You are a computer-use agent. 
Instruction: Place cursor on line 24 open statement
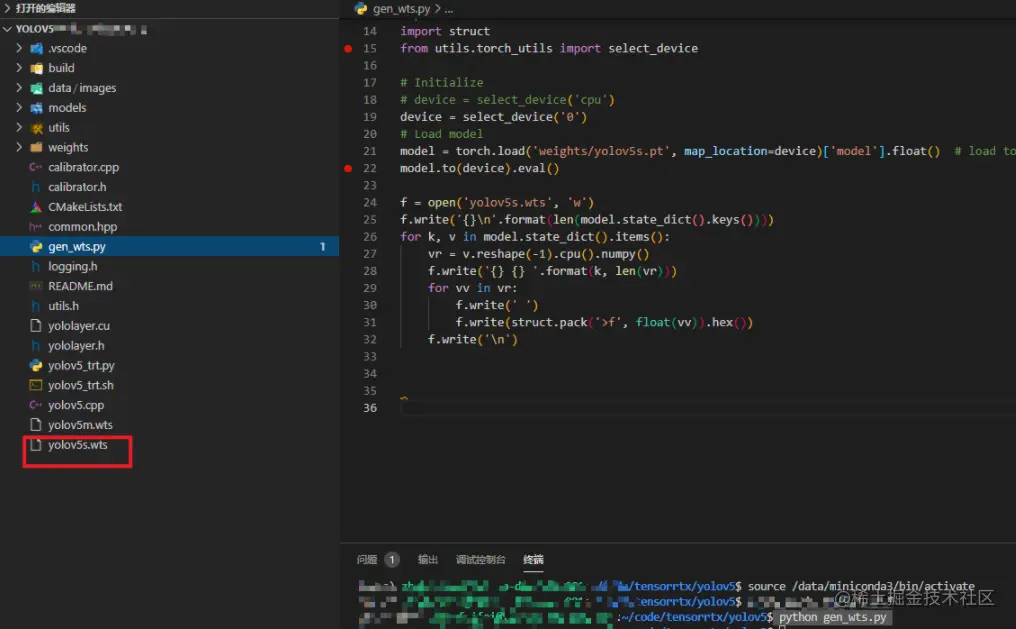click(497, 203)
